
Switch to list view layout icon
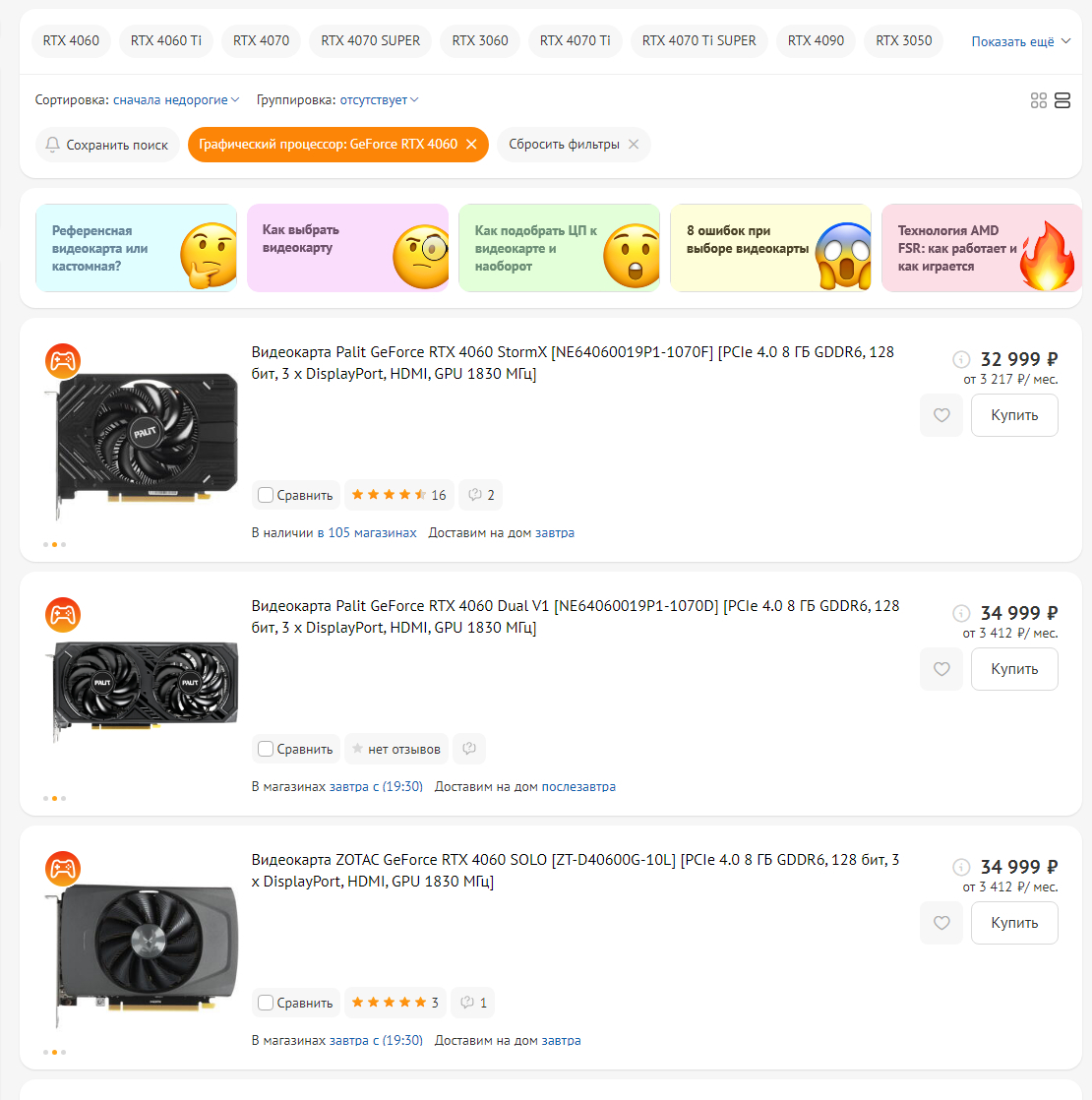pyautogui.click(x=1062, y=100)
